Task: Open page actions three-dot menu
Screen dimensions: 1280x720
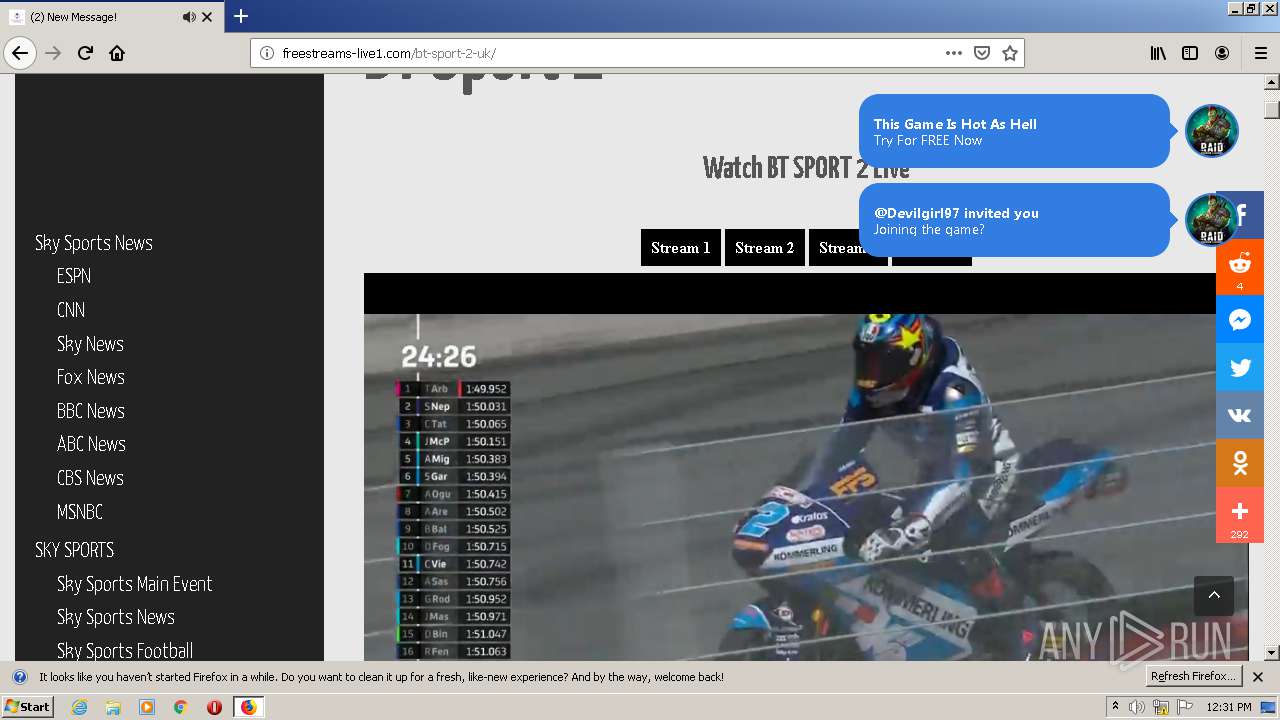Action: [953, 53]
